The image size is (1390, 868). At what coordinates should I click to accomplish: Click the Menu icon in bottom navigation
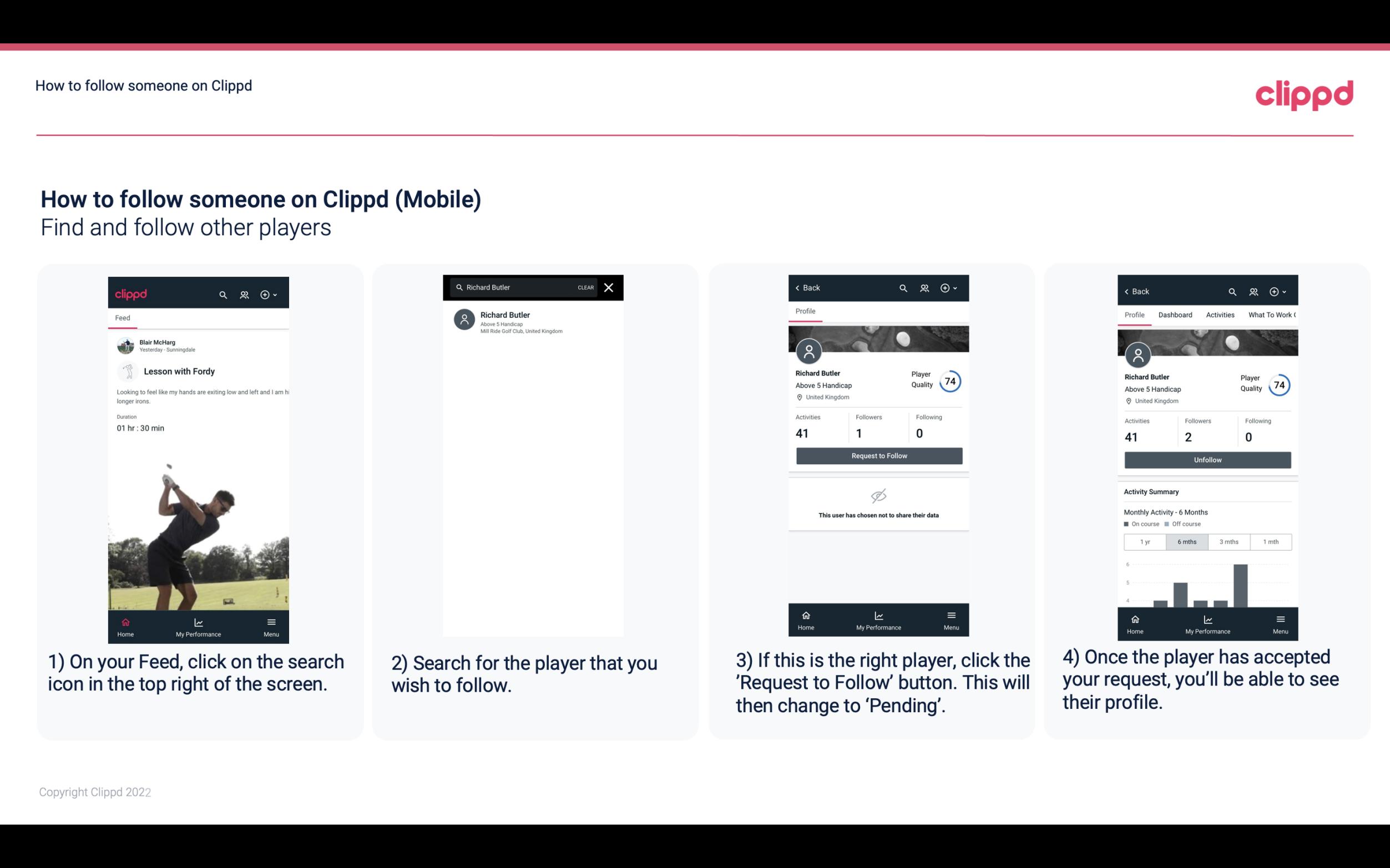[272, 623]
